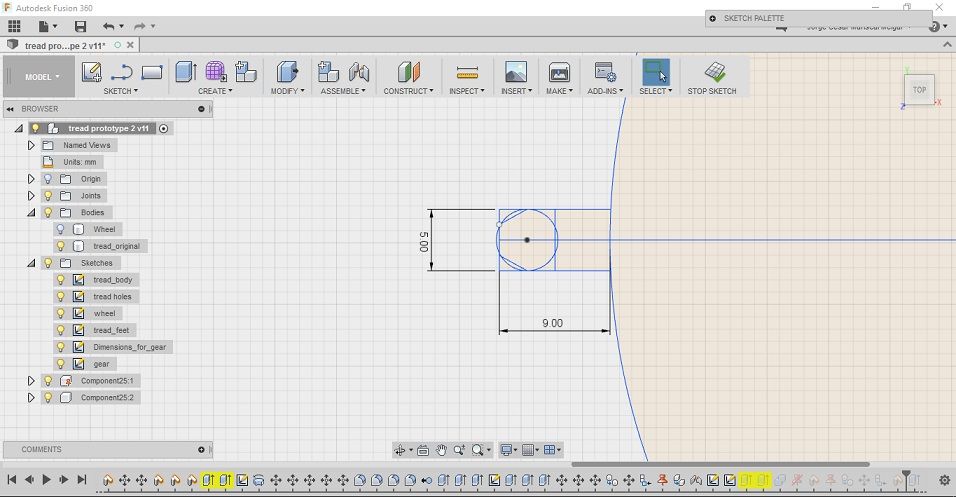
Task: Toggle visibility bulb of tread_original body
Action: pyautogui.click(x=60, y=246)
